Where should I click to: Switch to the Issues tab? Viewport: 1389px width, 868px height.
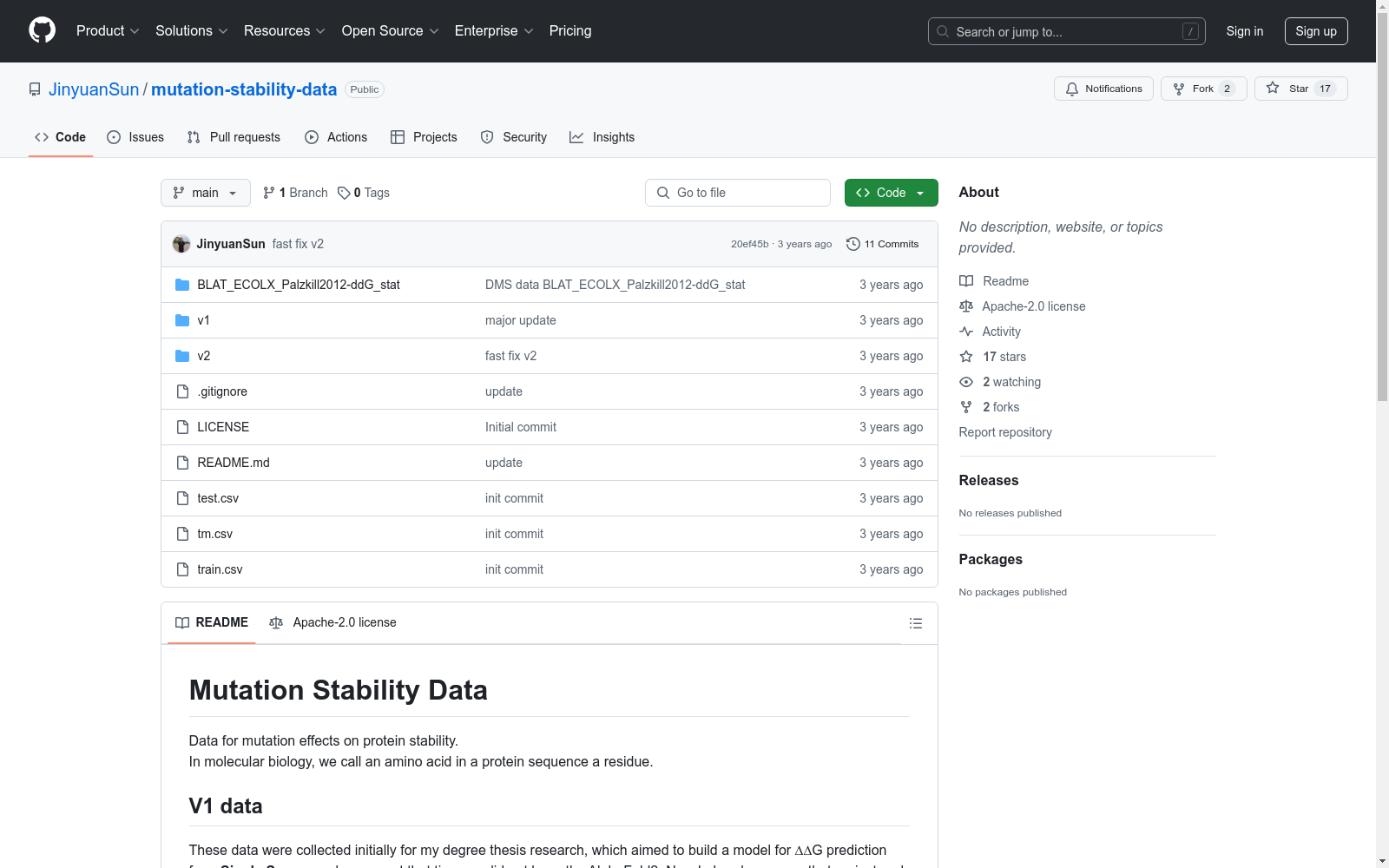point(135,137)
